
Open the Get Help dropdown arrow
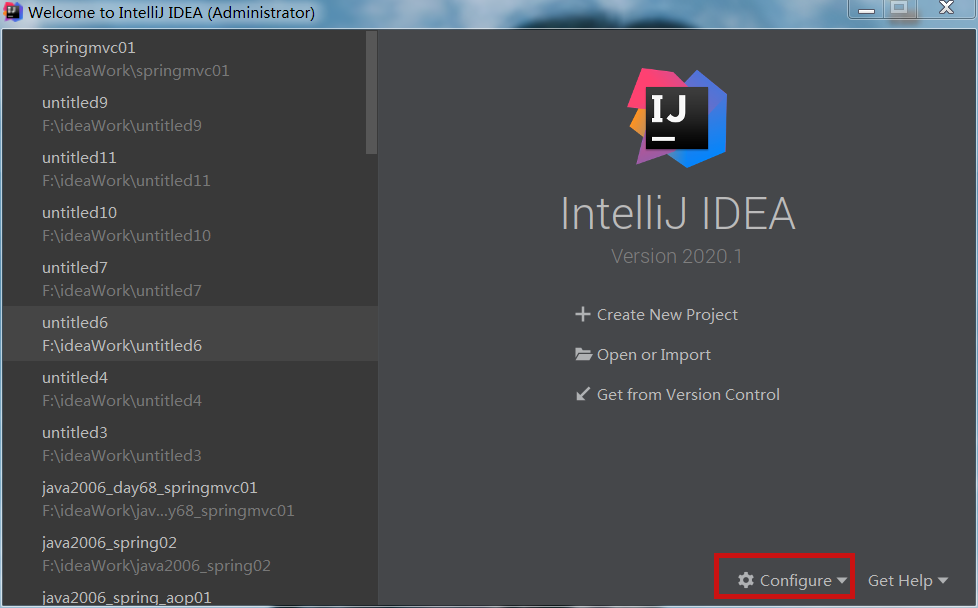coord(942,581)
